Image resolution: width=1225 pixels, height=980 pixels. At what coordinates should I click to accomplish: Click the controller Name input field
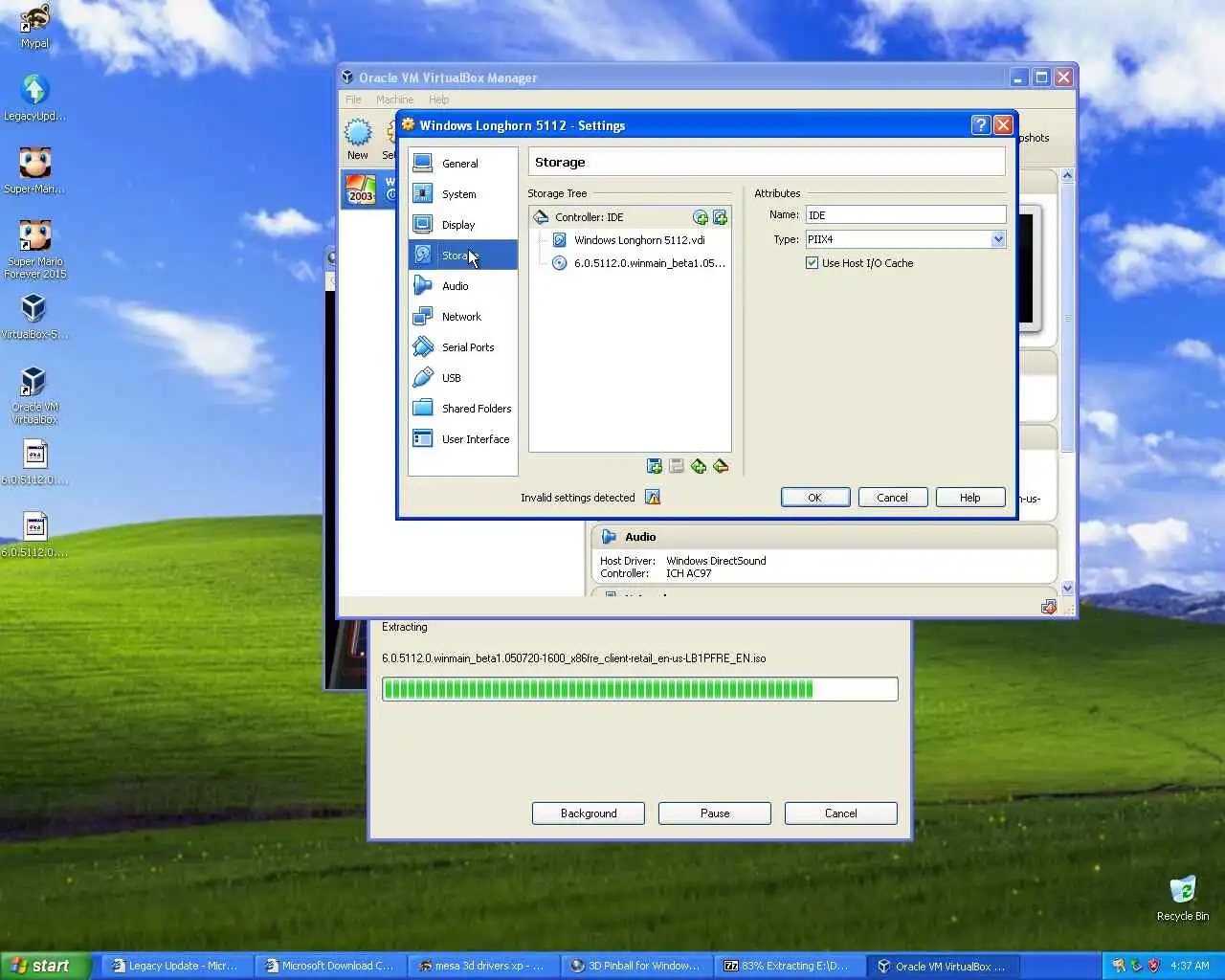coord(905,215)
